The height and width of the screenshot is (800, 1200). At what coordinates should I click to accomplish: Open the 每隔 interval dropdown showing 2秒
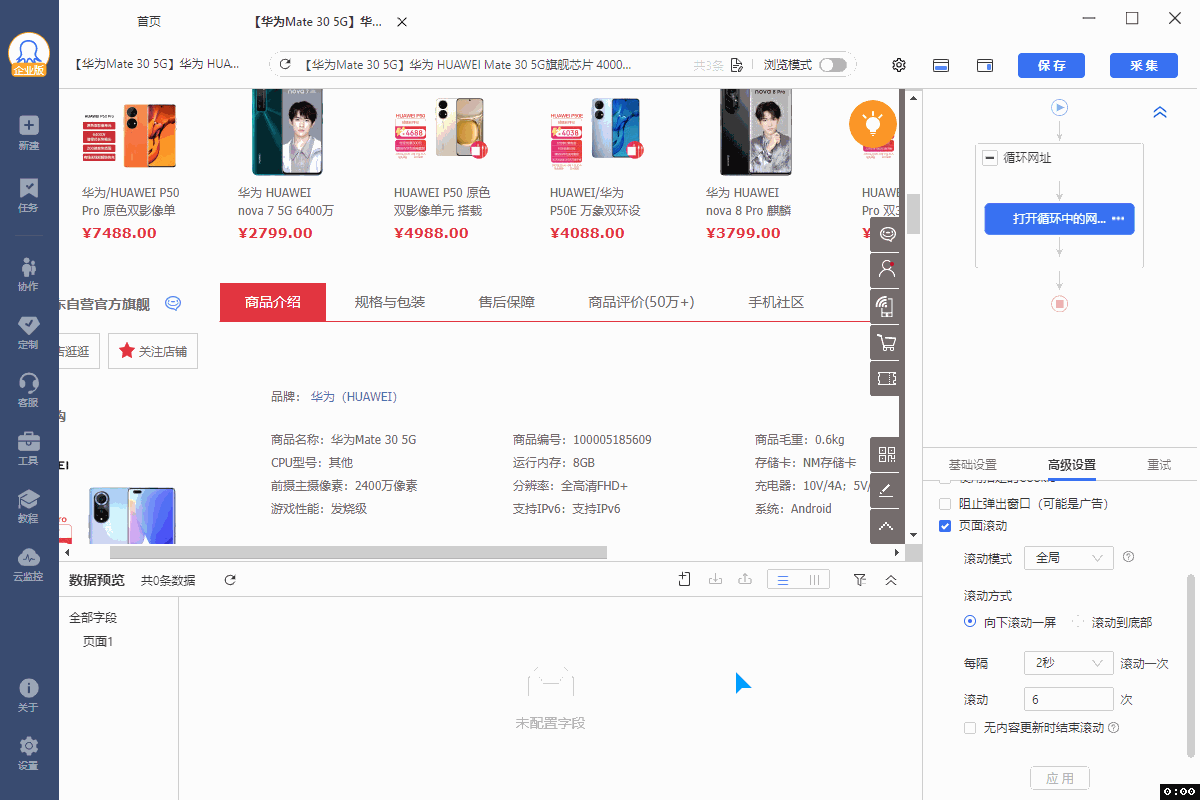click(1068, 663)
